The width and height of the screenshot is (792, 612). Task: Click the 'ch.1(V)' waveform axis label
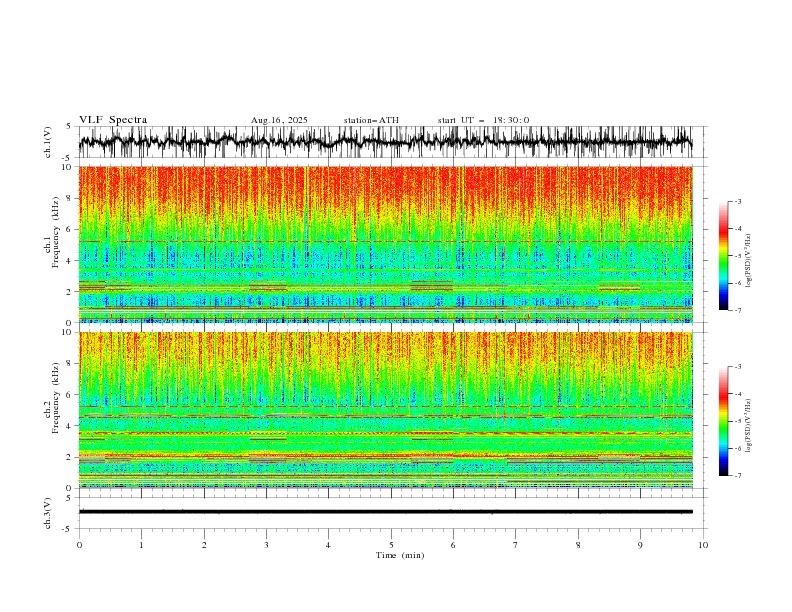point(48,142)
